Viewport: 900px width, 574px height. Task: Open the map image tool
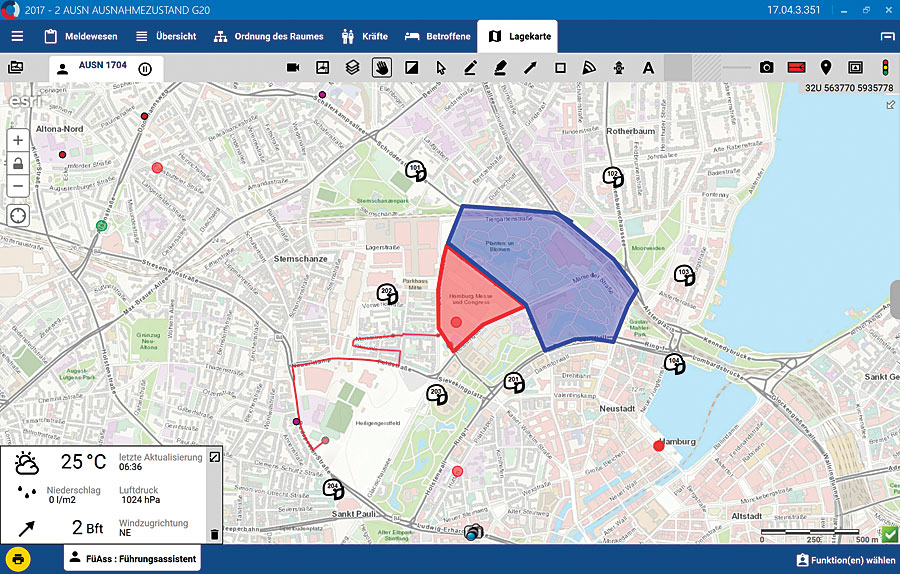323,68
